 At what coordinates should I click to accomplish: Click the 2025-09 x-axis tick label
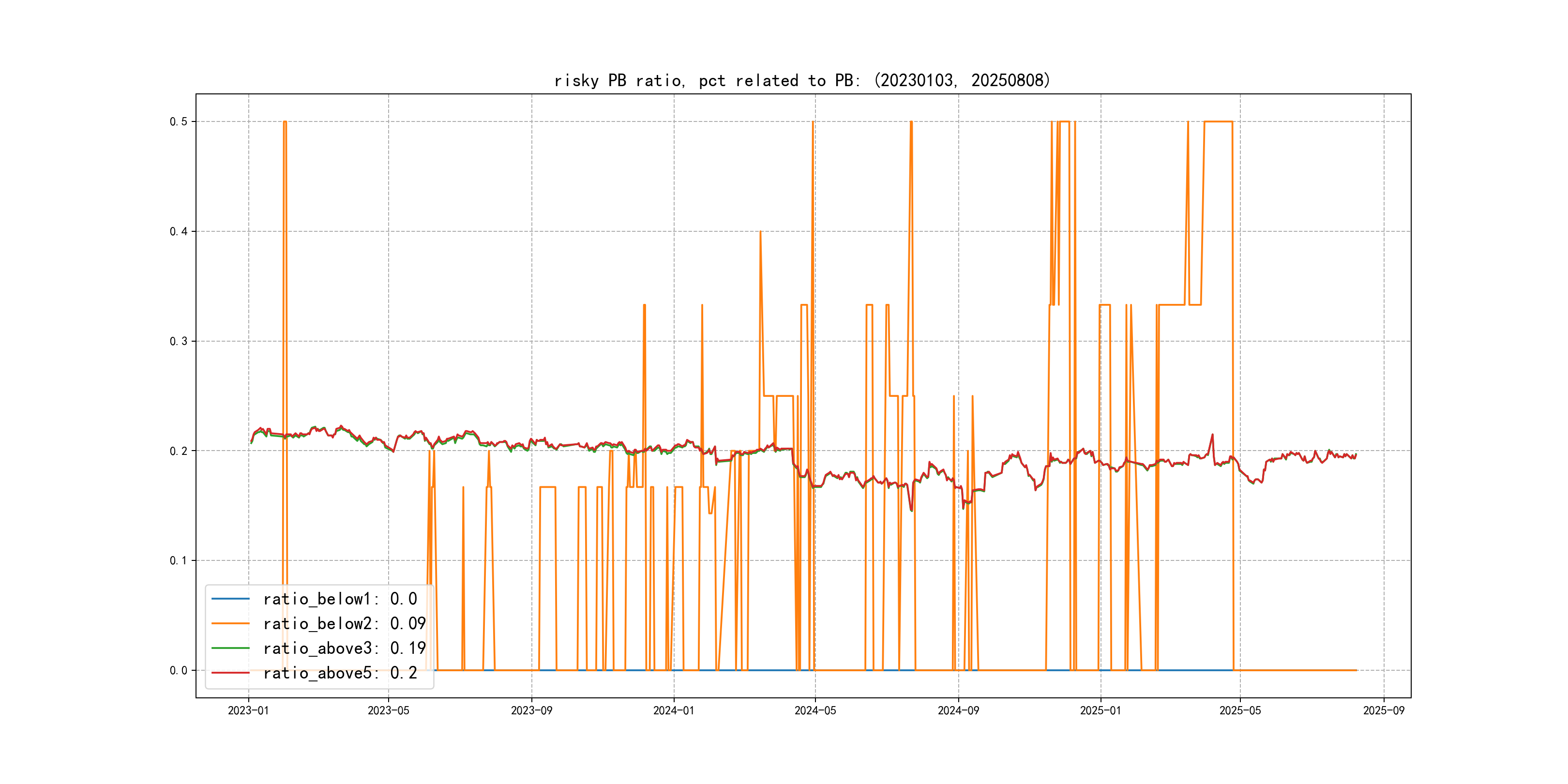point(1384,710)
